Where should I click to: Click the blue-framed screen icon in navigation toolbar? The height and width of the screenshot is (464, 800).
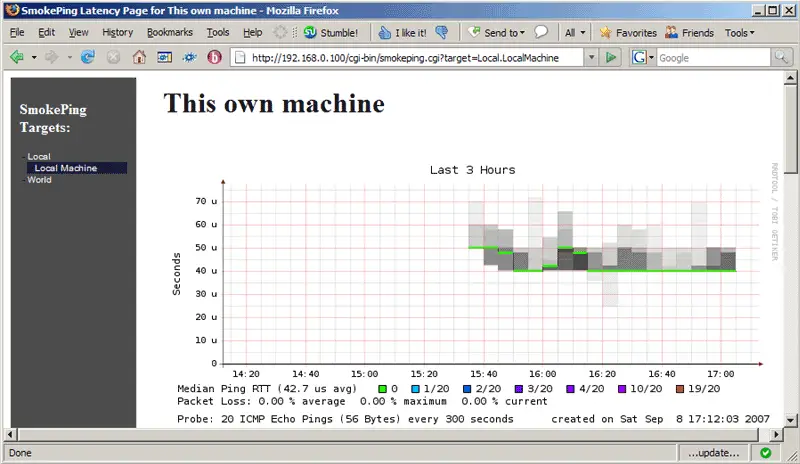click(x=164, y=57)
